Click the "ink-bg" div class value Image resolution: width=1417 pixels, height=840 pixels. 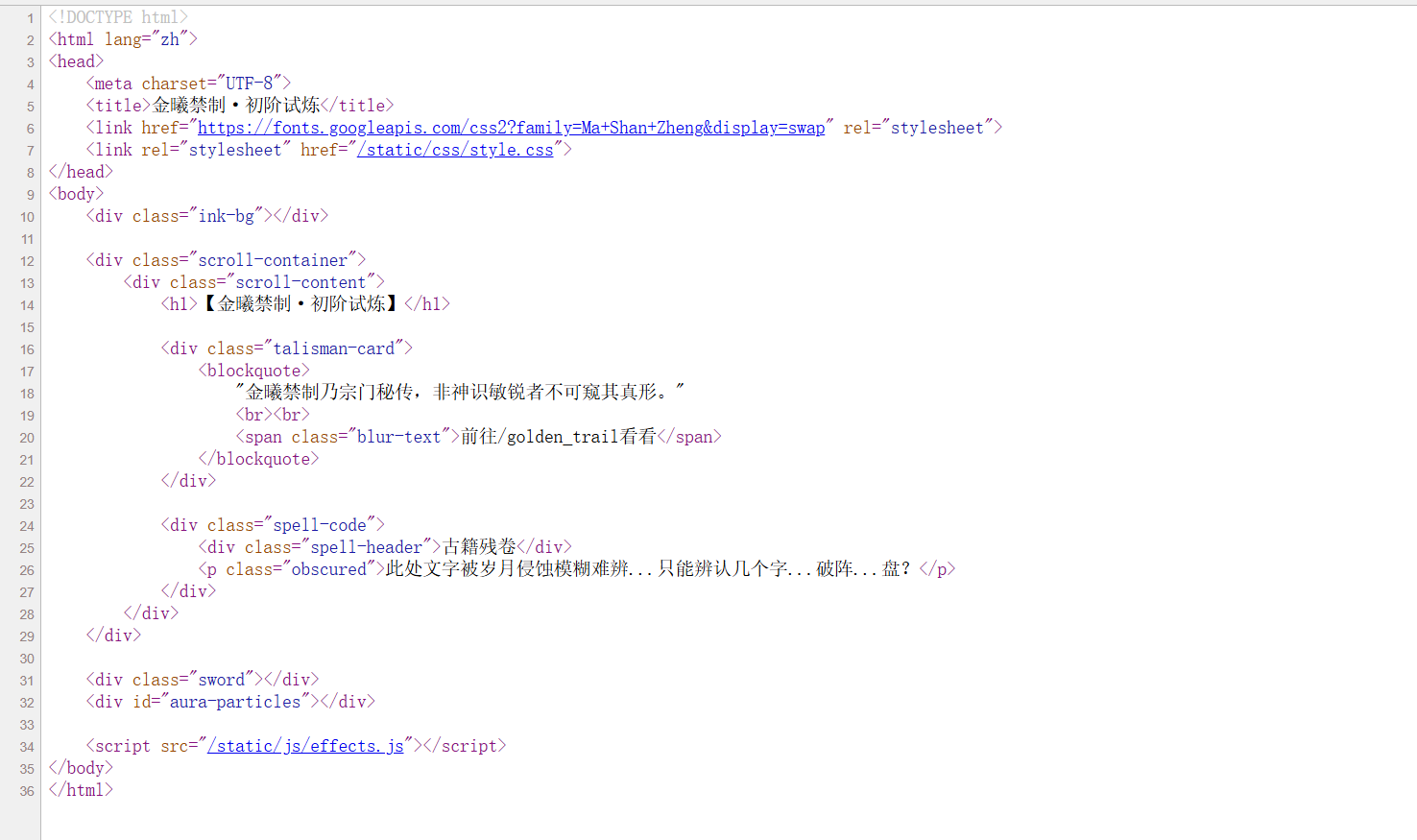coord(226,216)
